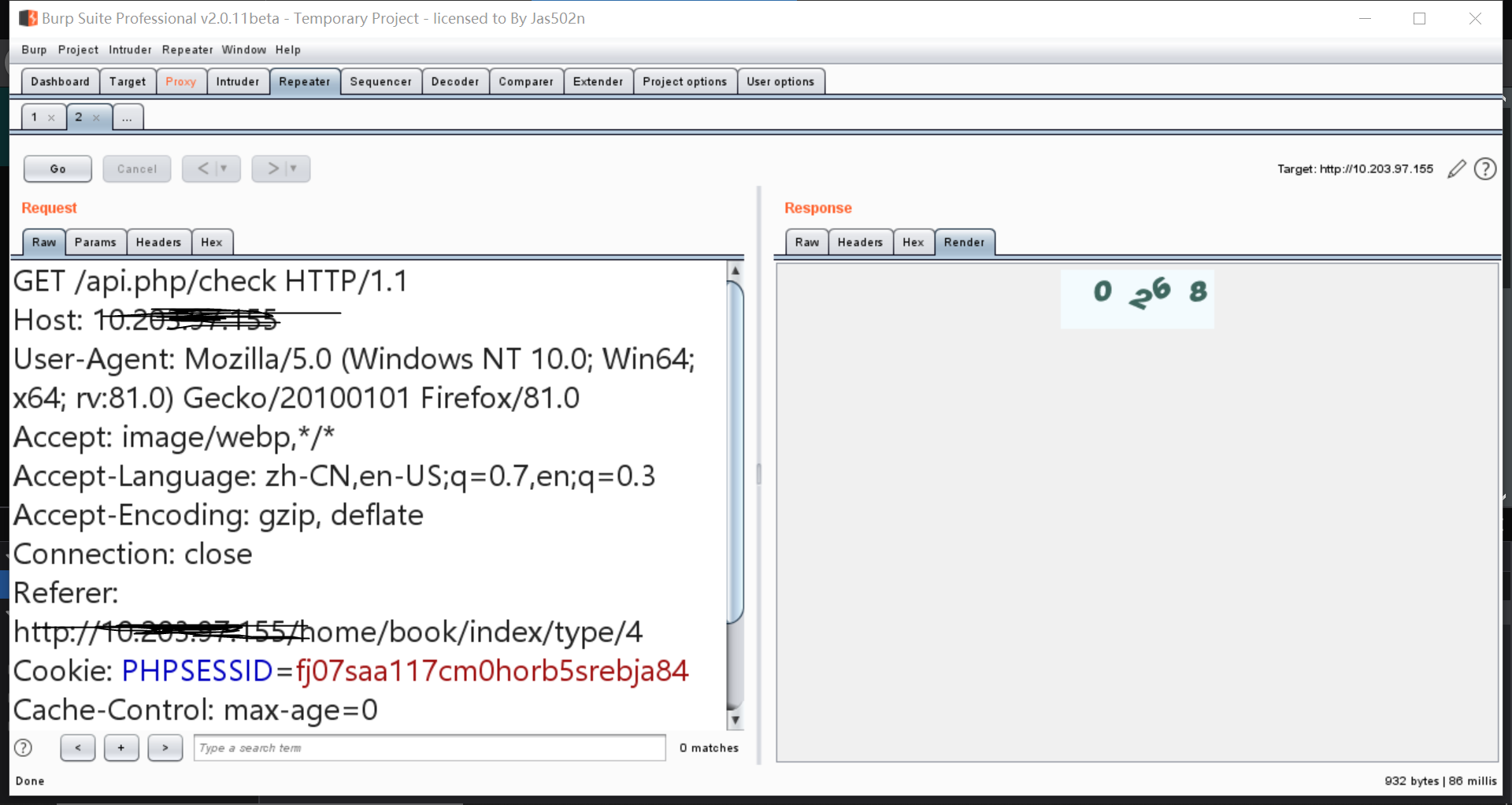Click the next match arrow button

[x=165, y=747]
